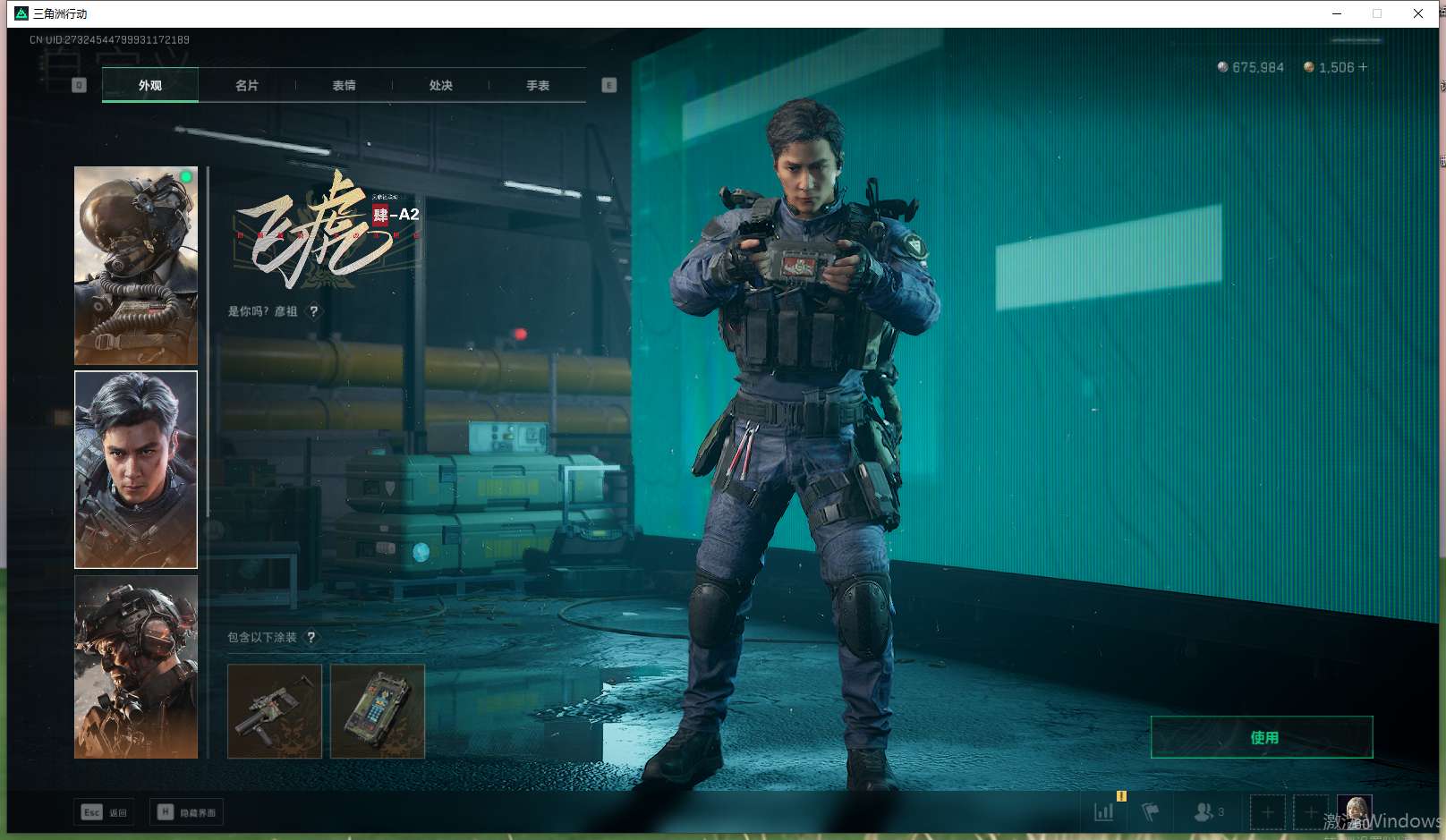Click the scrollbar beside the skin list
This screenshot has height=840, width=1446.
[x=208, y=340]
